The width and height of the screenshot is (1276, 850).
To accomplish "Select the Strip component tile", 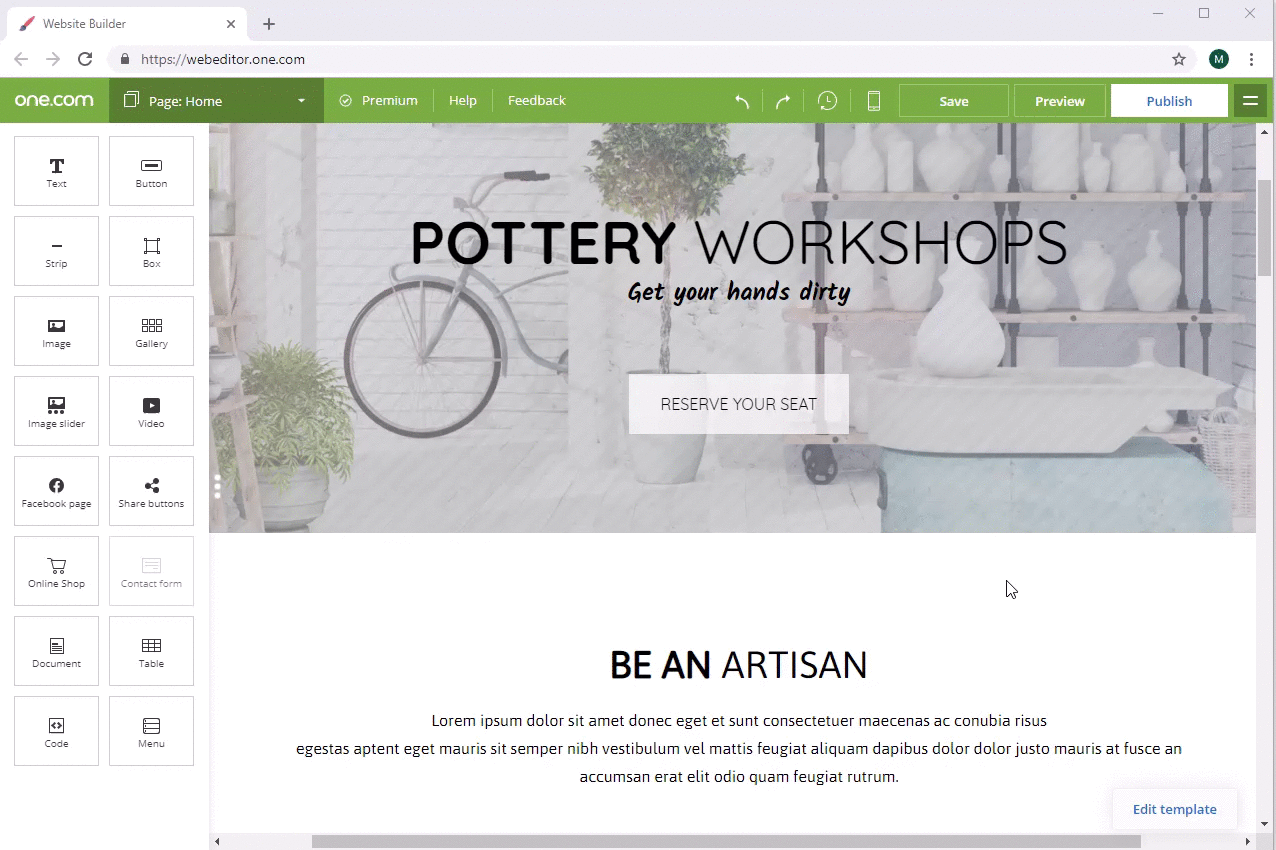I will pos(56,251).
